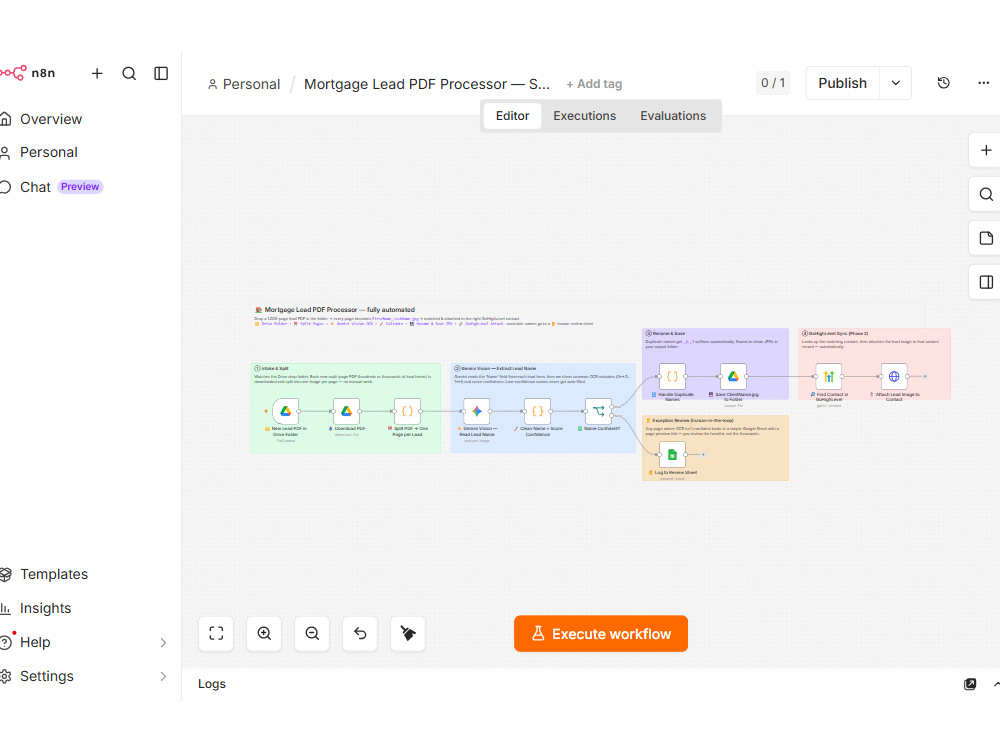Click the Help sidebar item
The image size is (1000, 750).
(x=35, y=642)
